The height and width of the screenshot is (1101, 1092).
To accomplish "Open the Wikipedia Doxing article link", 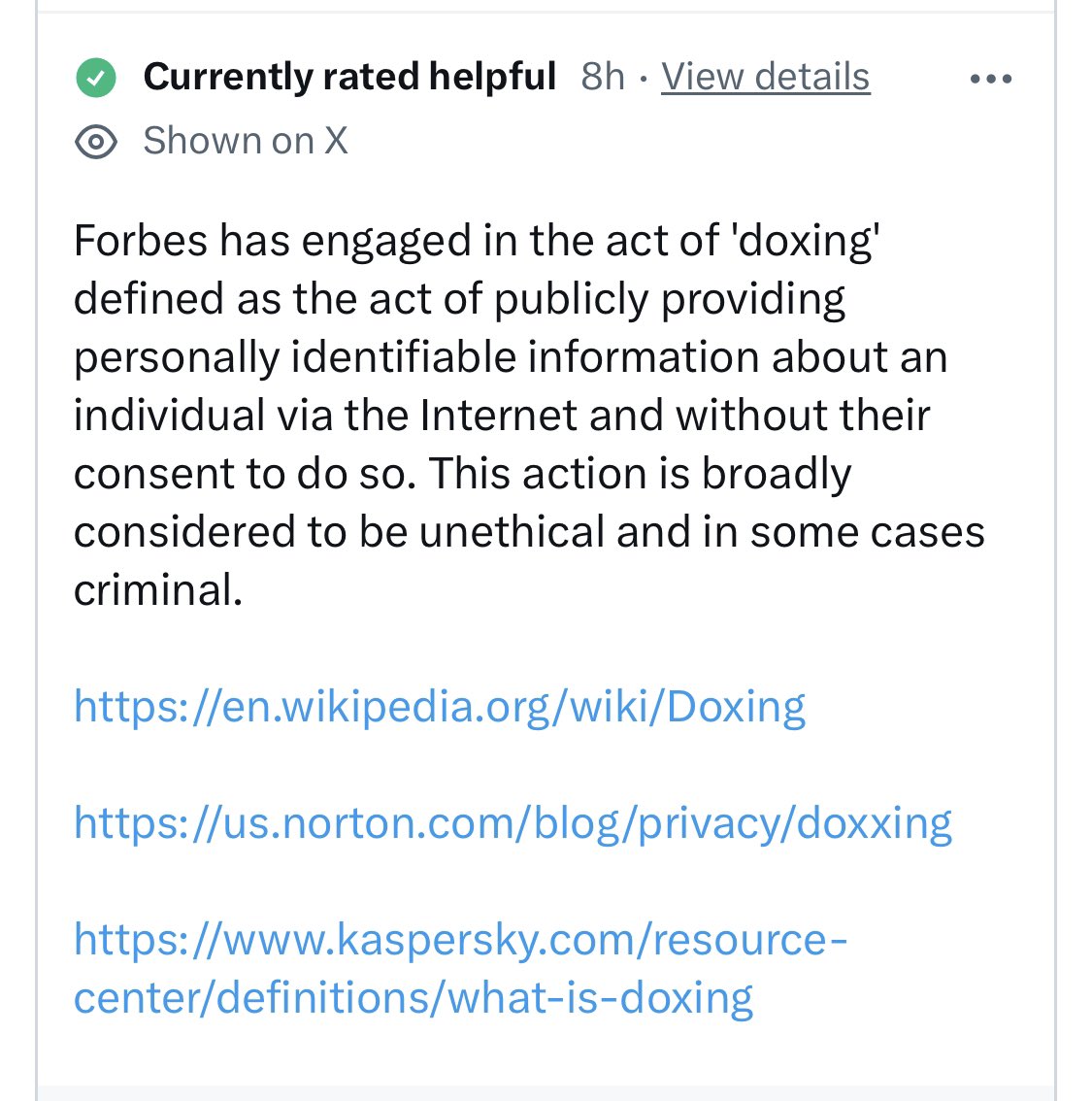I will [440, 707].
